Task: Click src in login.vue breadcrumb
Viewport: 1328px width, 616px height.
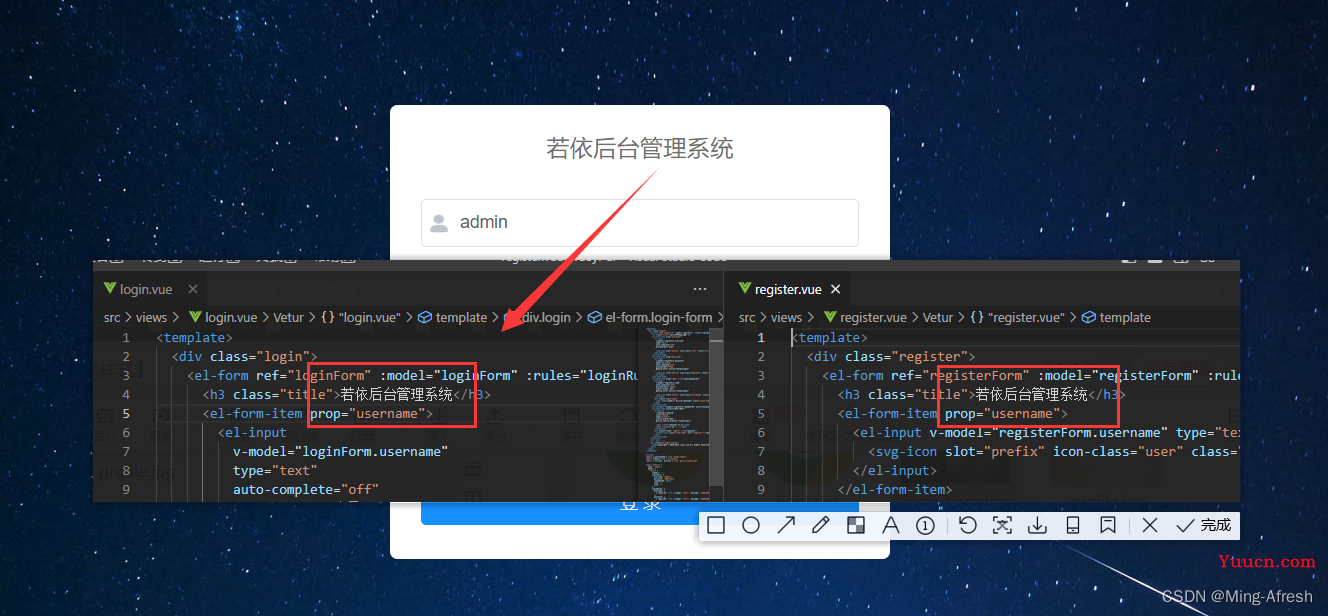Action: pos(112,317)
